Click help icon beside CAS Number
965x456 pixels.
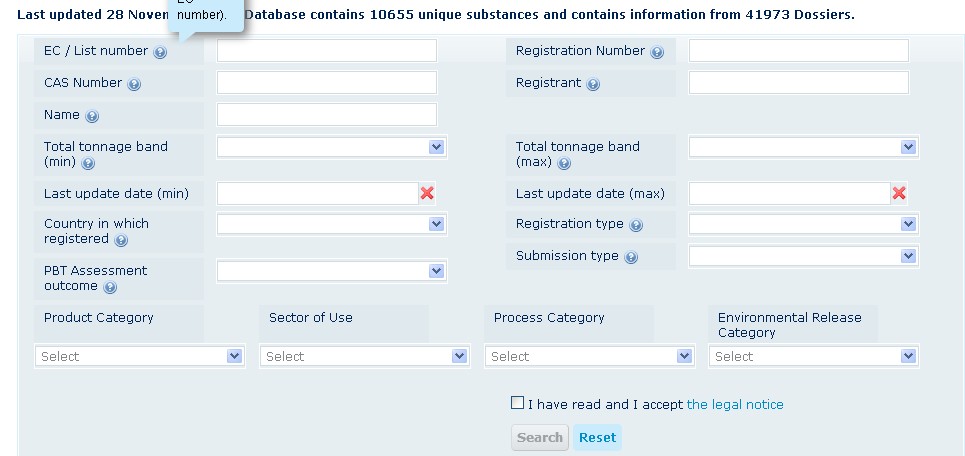click(134, 84)
